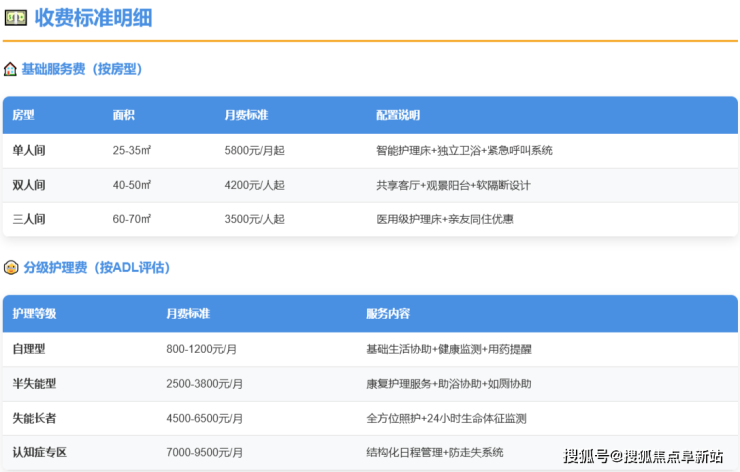
Task: Click the 认知症专区 row label
Action: tap(39, 452)
